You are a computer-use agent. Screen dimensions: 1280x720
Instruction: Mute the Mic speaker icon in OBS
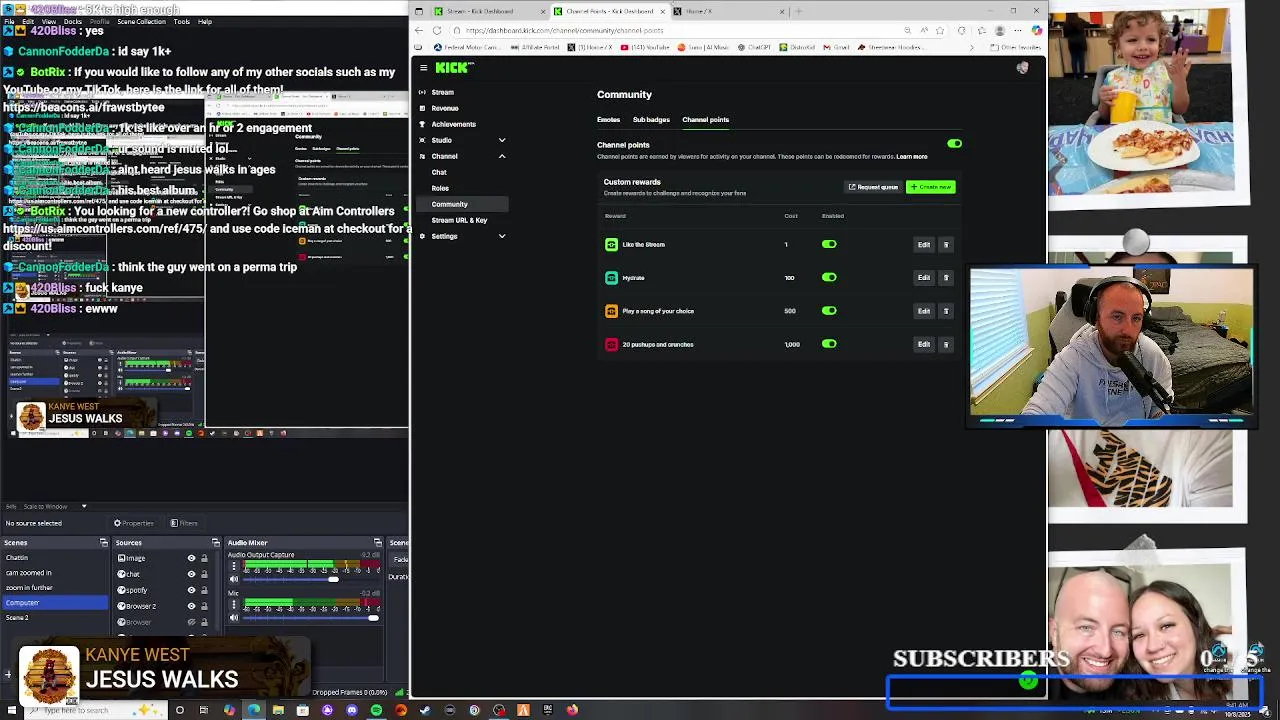point(235,617)
